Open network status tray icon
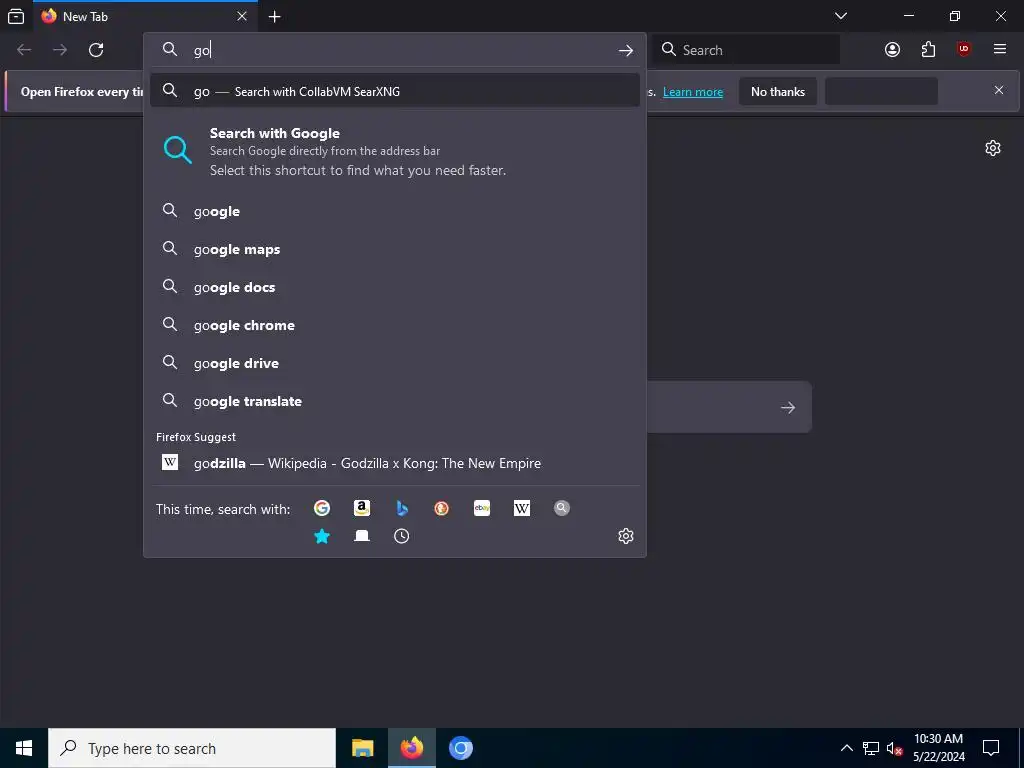This screenshot has height=768, width=1024. [x=871, y=748]
